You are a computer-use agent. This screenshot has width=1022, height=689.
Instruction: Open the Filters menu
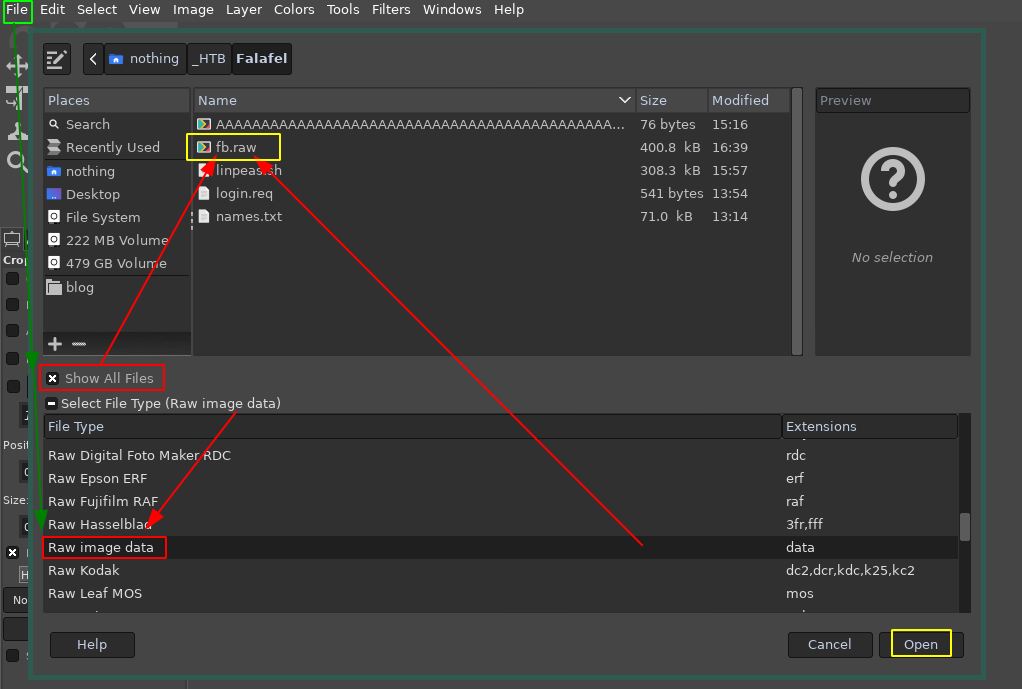coord(391,10)
